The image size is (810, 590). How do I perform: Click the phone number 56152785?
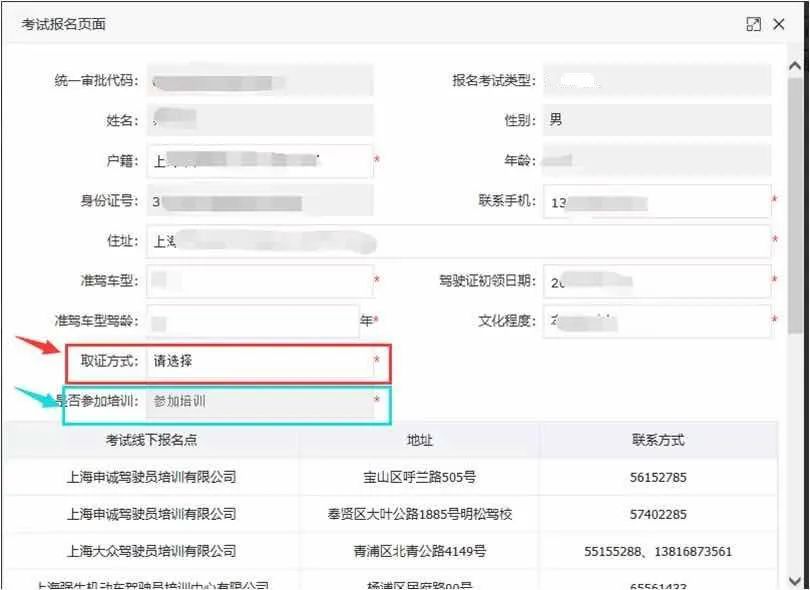point(658,477)
